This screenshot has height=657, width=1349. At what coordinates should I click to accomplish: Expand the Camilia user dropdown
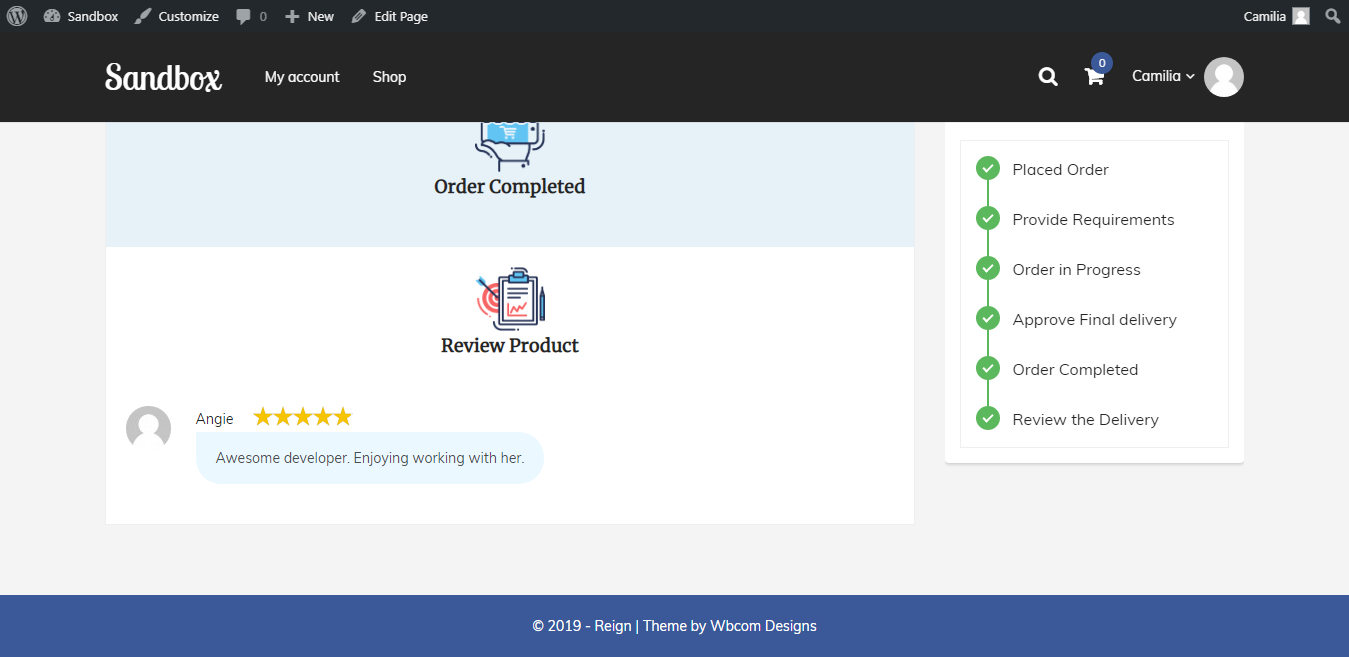(1163, 76)
